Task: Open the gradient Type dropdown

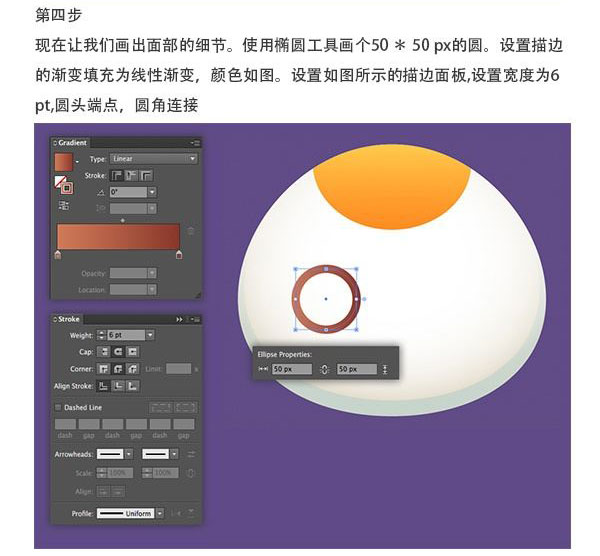Action: pos(154,158)
